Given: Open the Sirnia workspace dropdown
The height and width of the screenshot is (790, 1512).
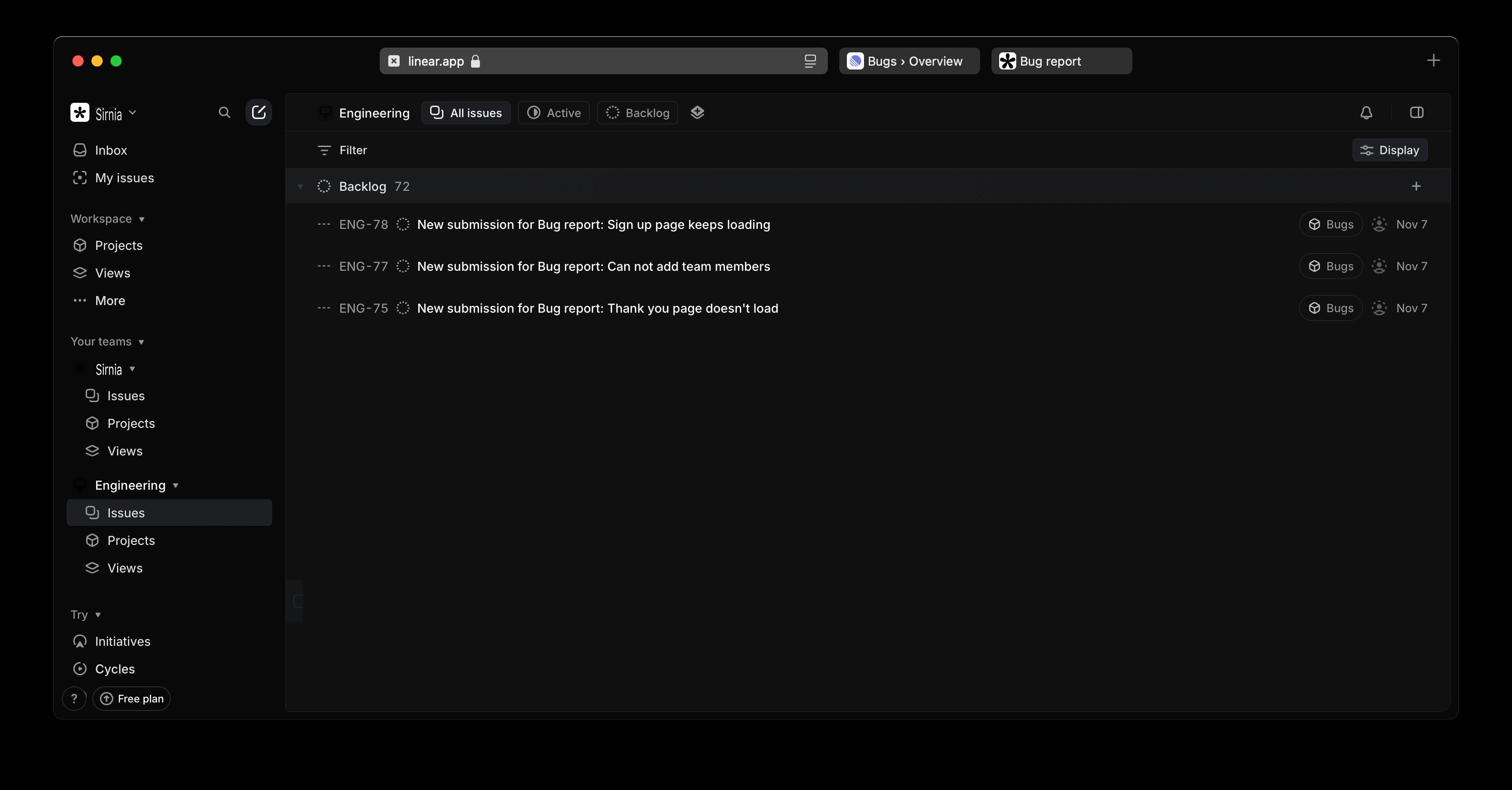Looking at the screenshot, I should click(x=104, y=113).
